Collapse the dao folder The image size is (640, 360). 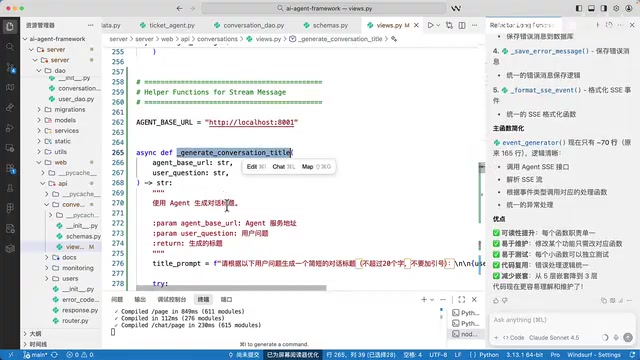pos(39,70)
